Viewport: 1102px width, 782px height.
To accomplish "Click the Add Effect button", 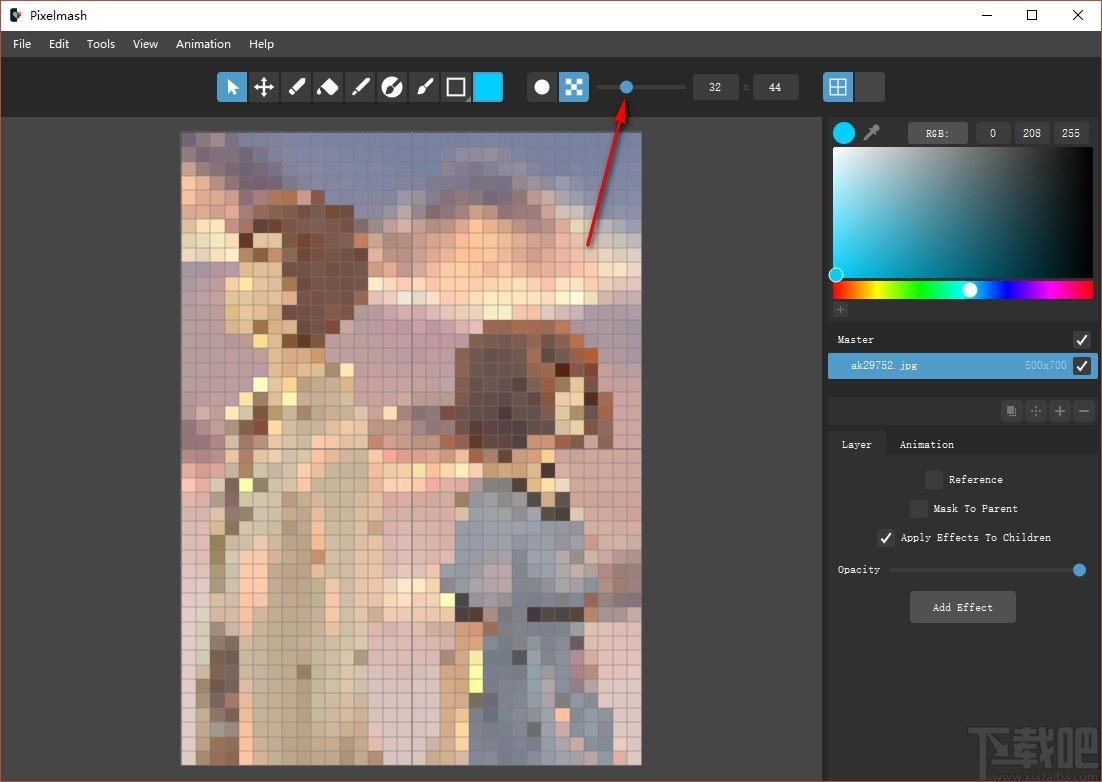I will tap(962, 607).
